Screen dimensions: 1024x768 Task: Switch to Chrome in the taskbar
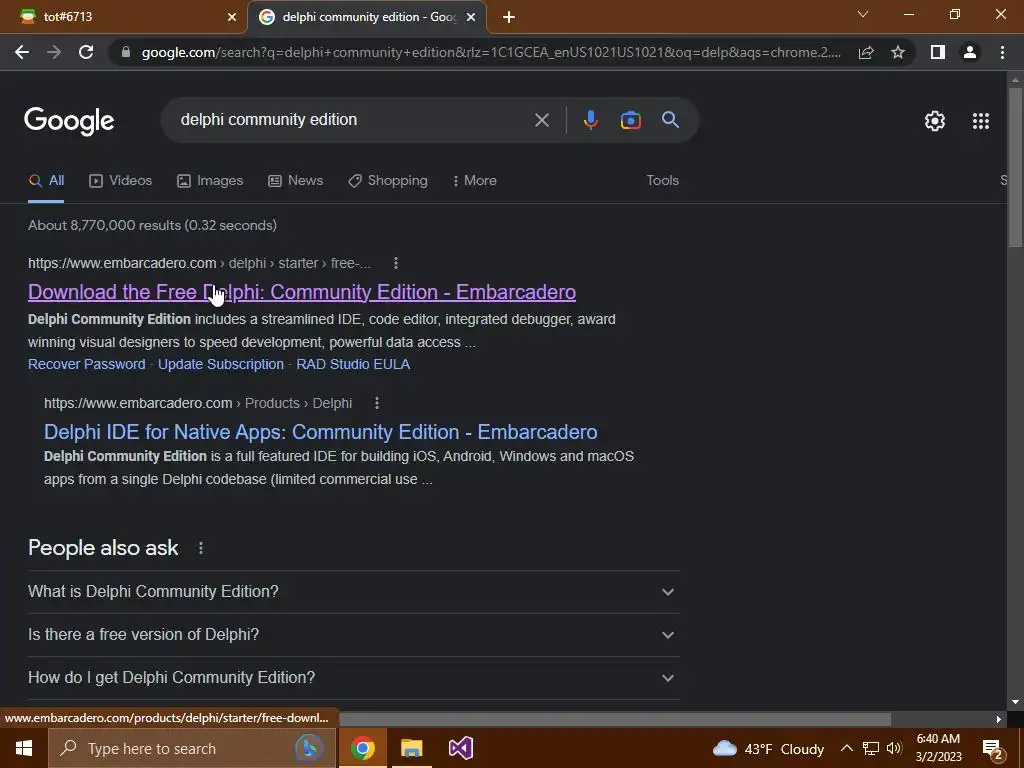tap(362, 748)
